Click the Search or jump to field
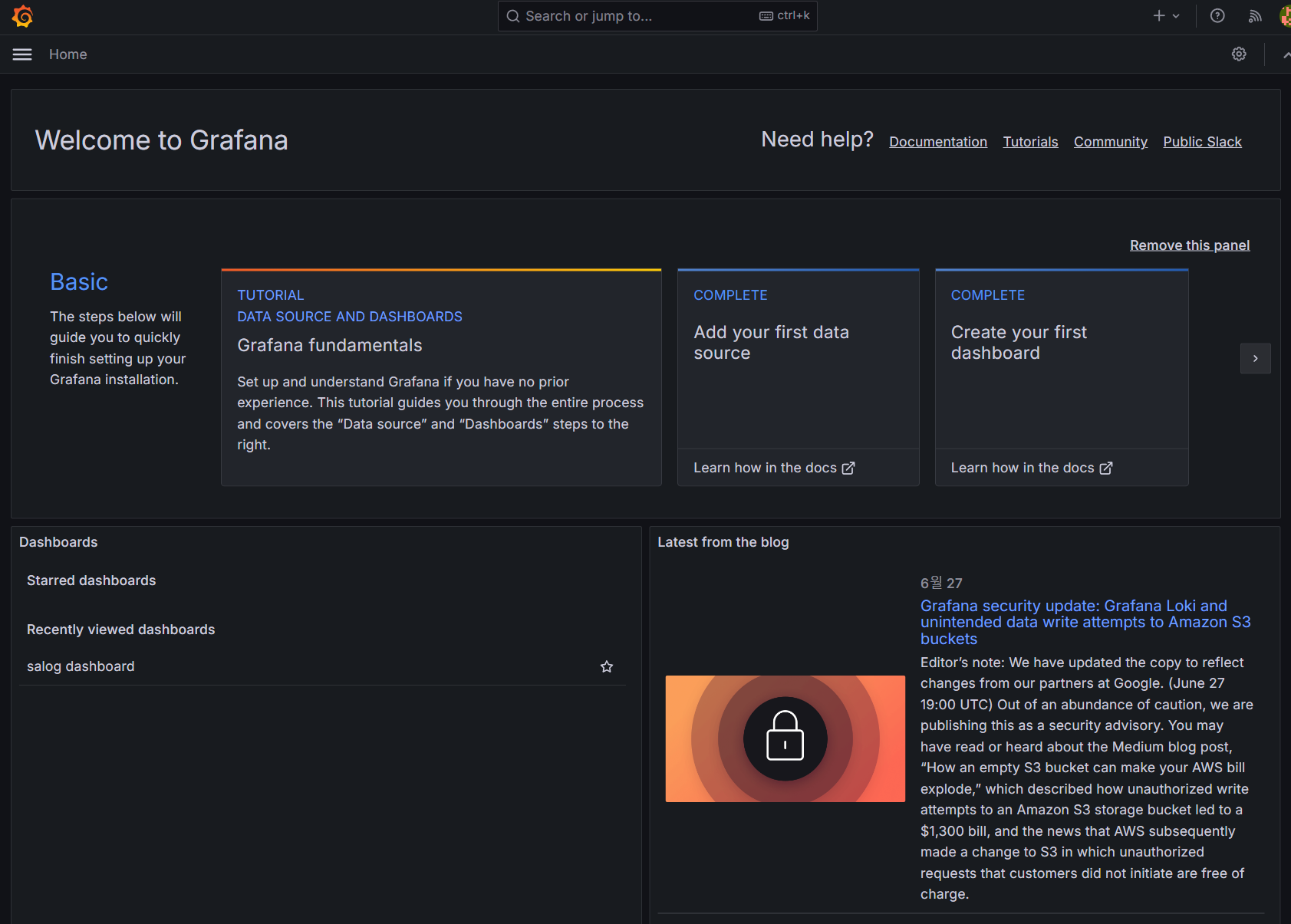 click(657, 16)
